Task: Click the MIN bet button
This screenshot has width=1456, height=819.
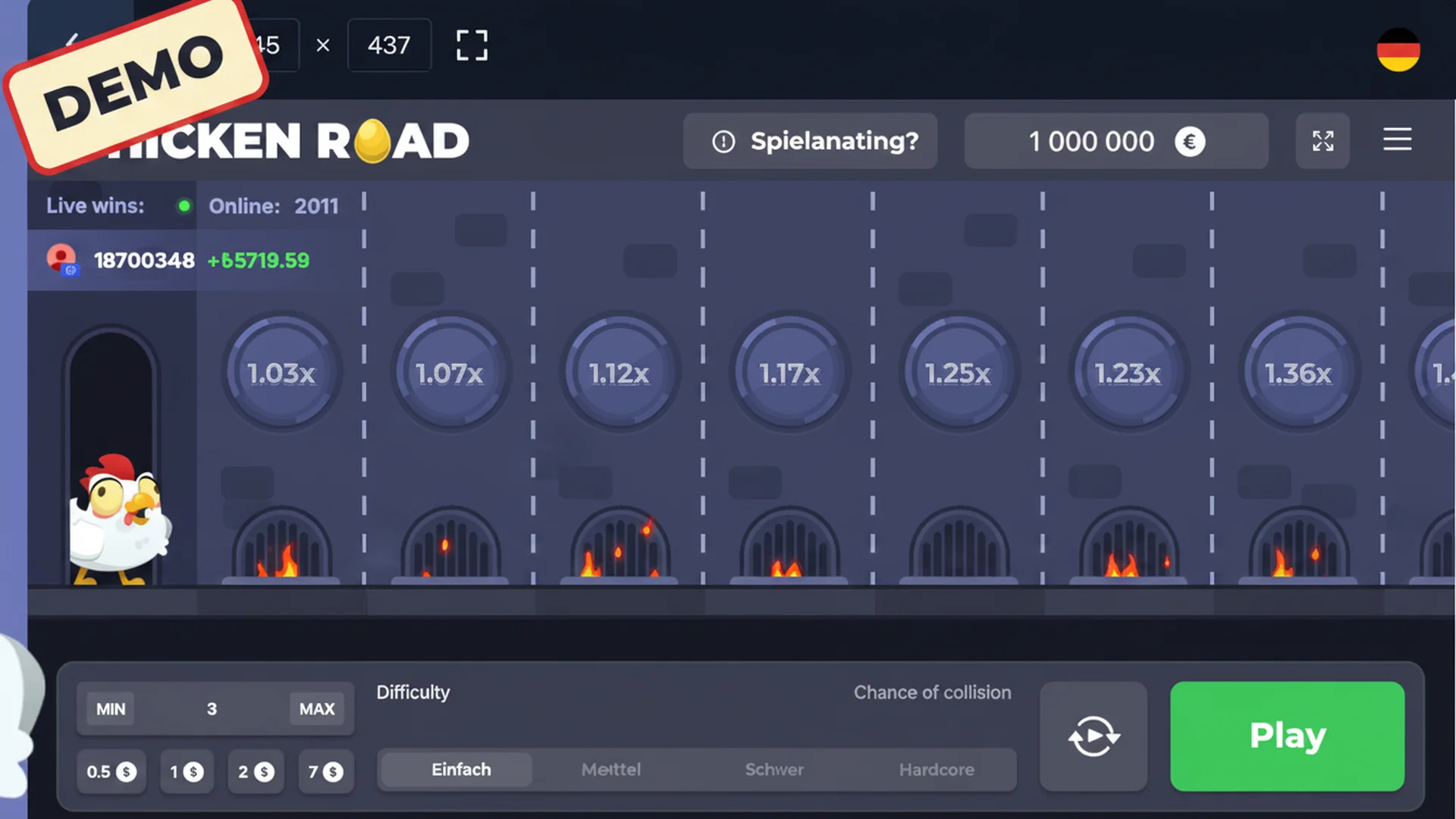Action: [x=110, y=709]
